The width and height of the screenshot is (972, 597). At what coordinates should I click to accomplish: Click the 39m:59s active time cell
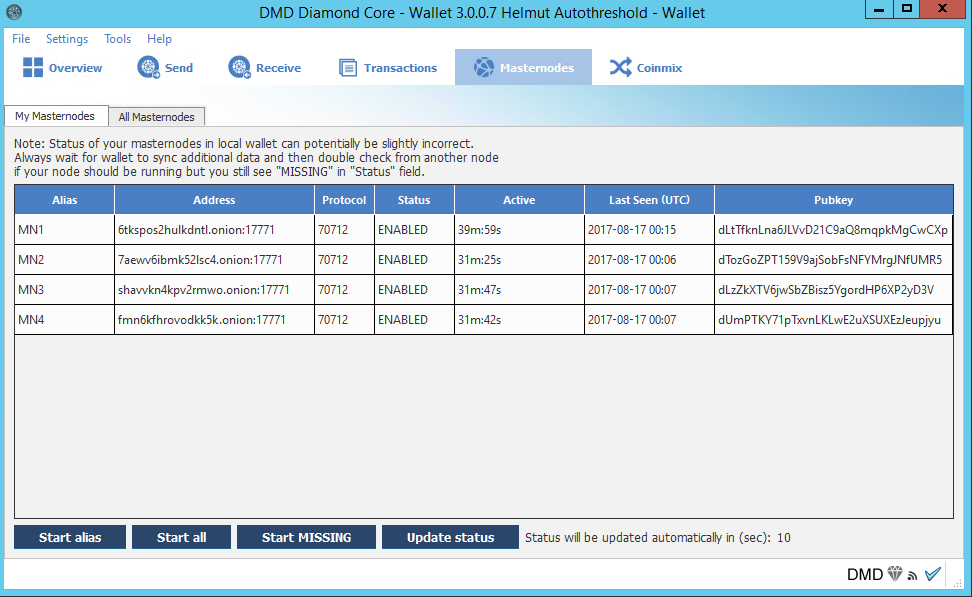(x=519, y=229)
